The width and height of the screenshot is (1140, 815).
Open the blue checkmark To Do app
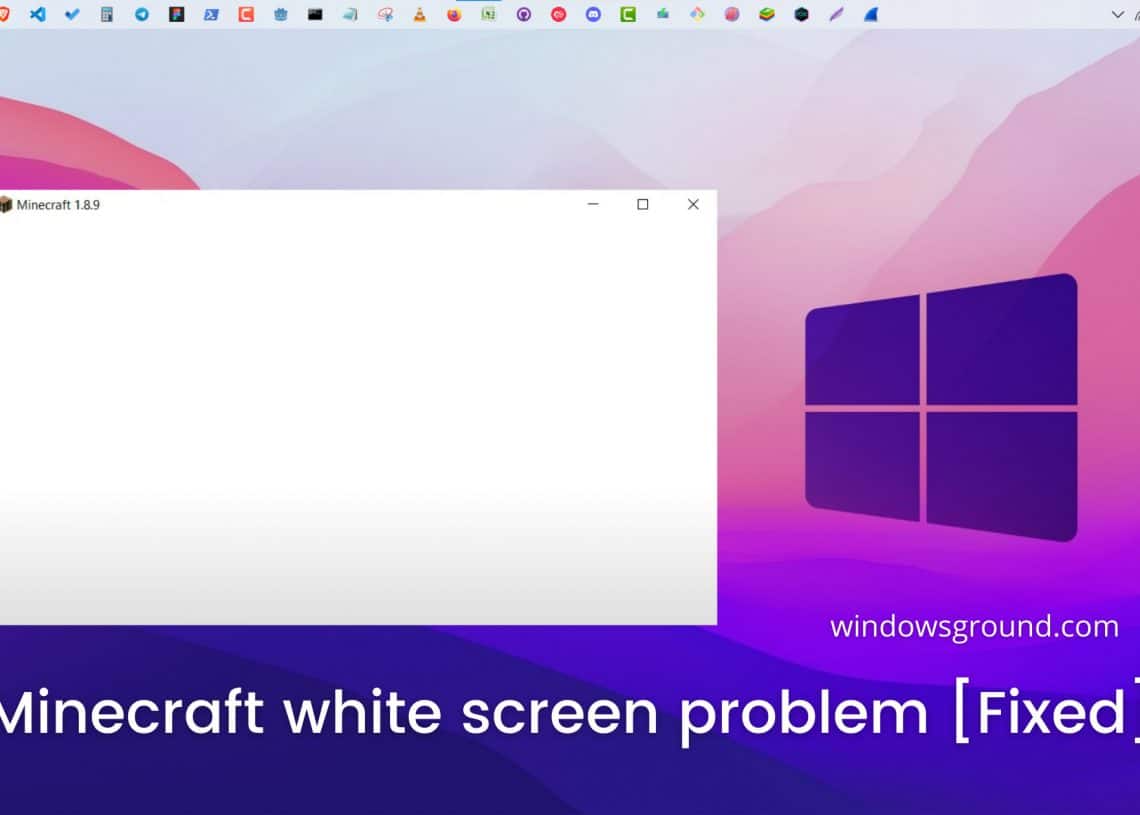72,14
